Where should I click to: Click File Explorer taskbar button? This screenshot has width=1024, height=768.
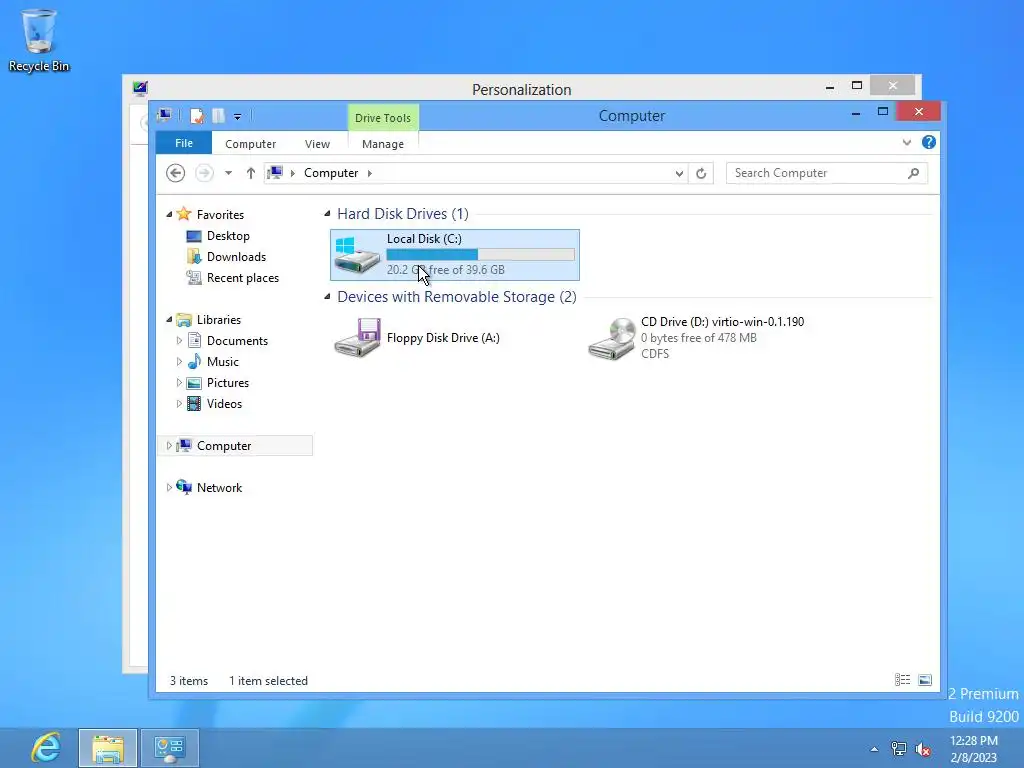click(x=108, y=748)
